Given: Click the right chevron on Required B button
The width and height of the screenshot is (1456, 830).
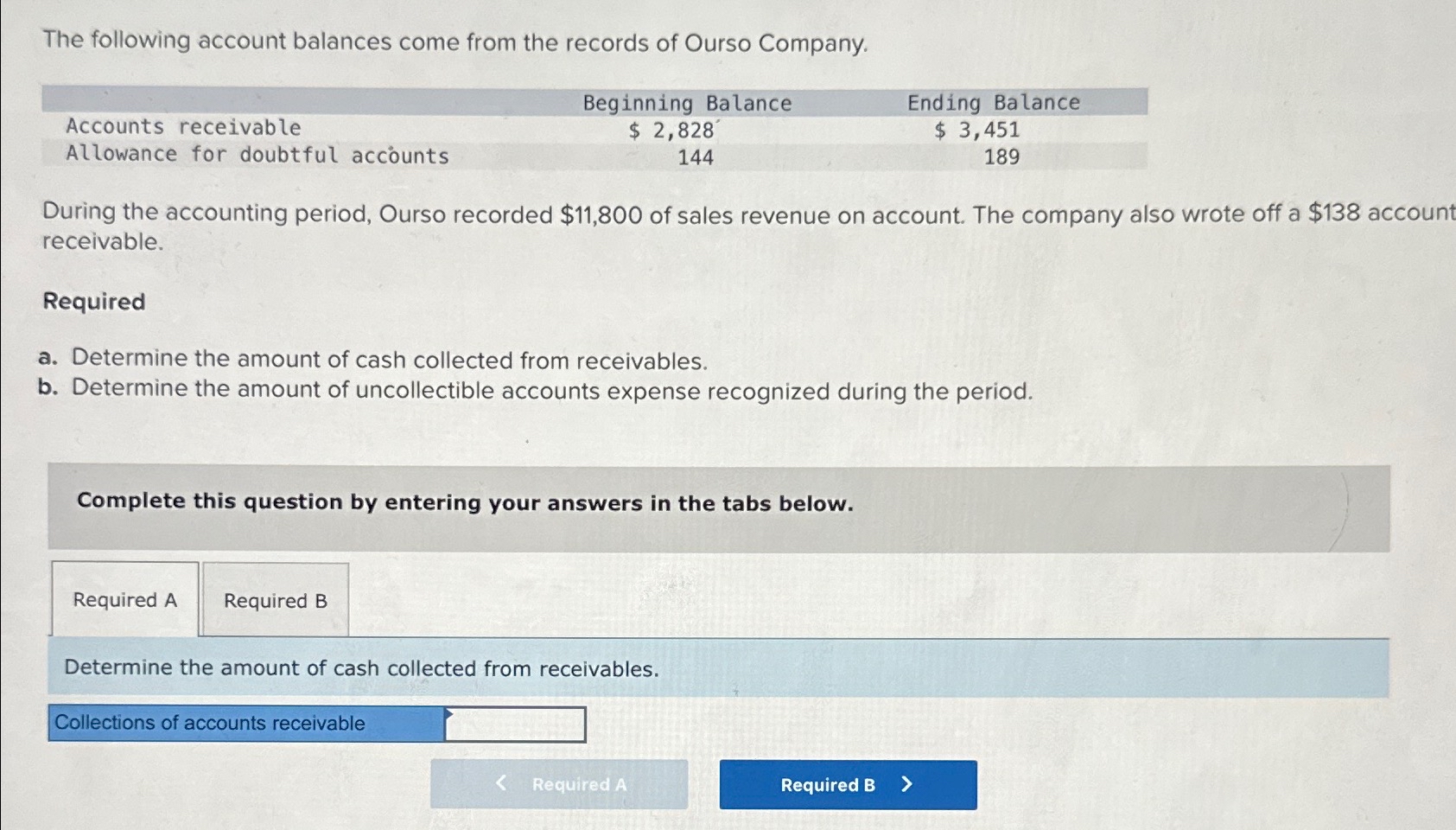Looking at the screenshot, I should click(x=906, y=784).
